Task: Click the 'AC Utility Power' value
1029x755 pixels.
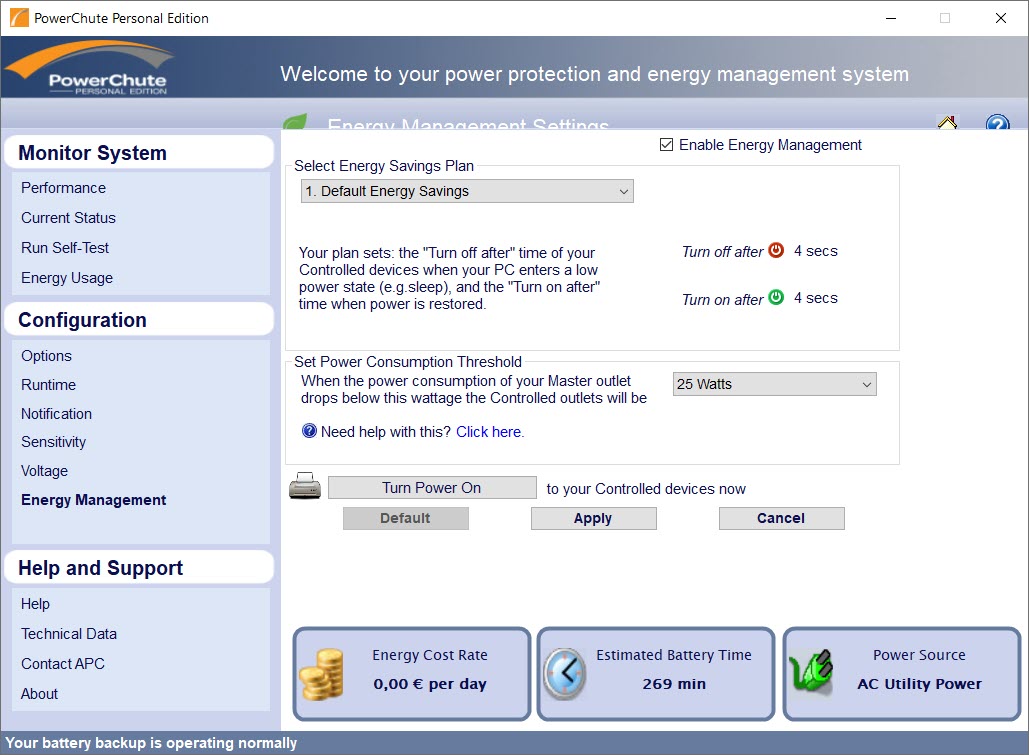Action: pyautogui.click(x=919, y=684)
